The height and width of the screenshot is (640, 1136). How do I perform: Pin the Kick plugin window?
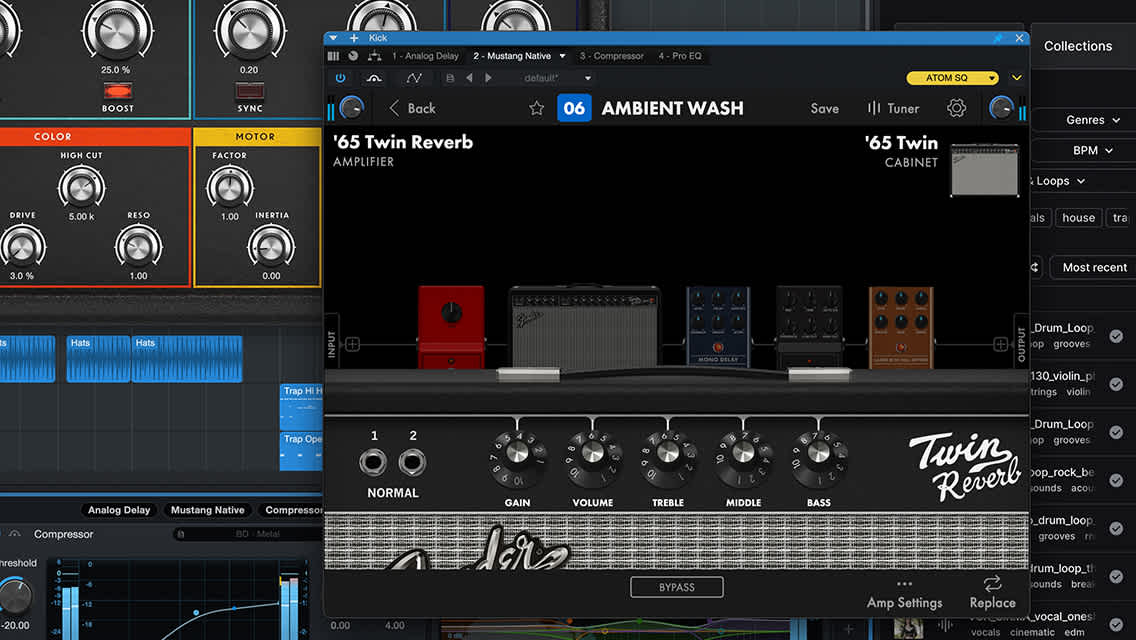(x=998, y=38)
